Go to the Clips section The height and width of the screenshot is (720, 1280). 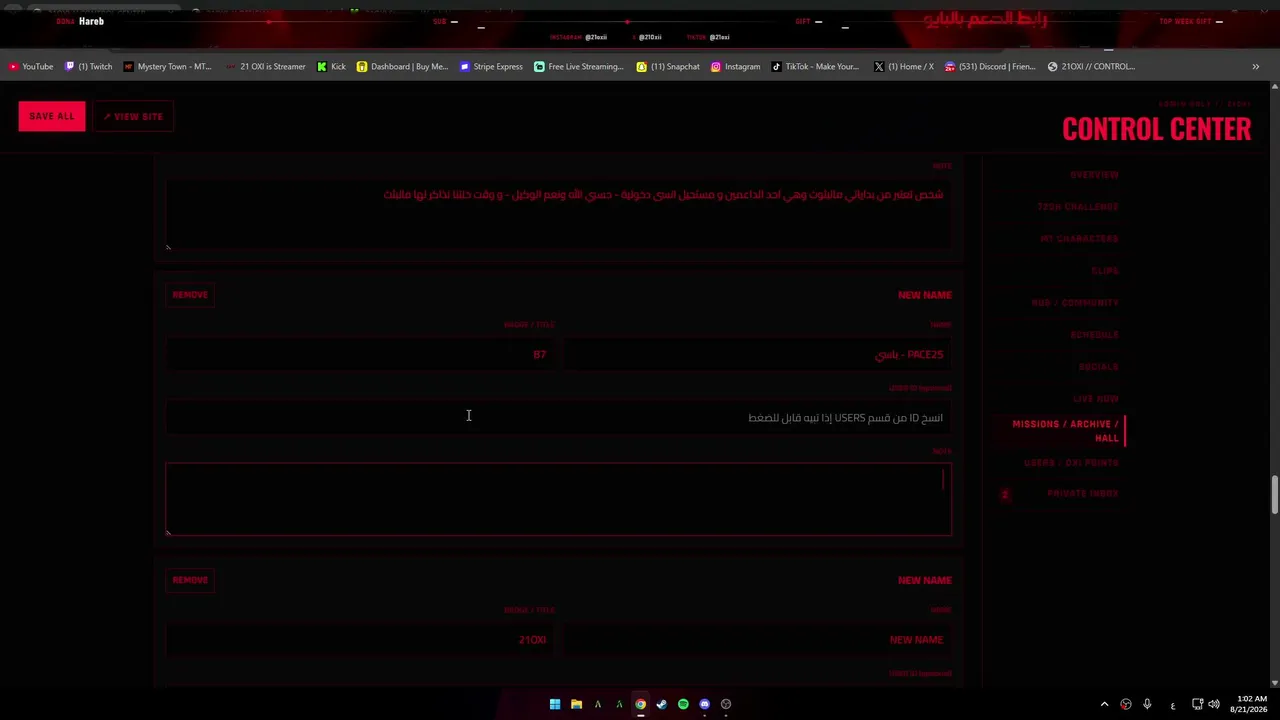pyautogui.click(x=1105, y=271)
